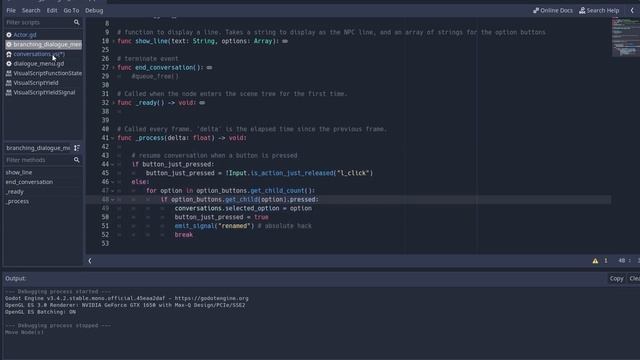Jump to _ready method
The height and width of the screenshot is (360, 640).
coord(15,192)
